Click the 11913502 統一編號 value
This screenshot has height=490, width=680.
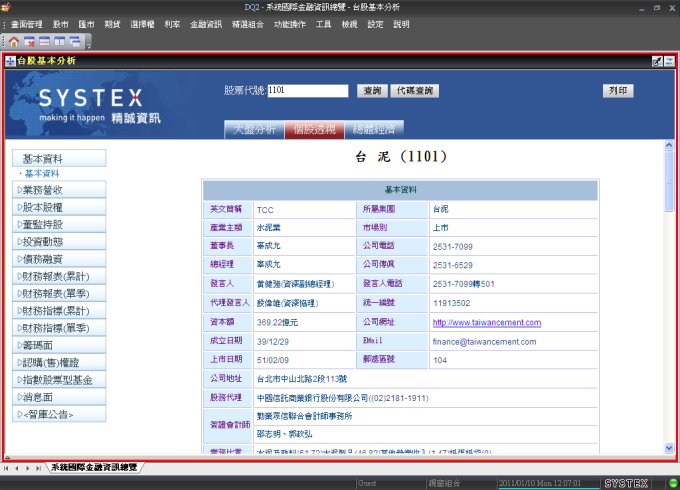(x=451, y=303)
